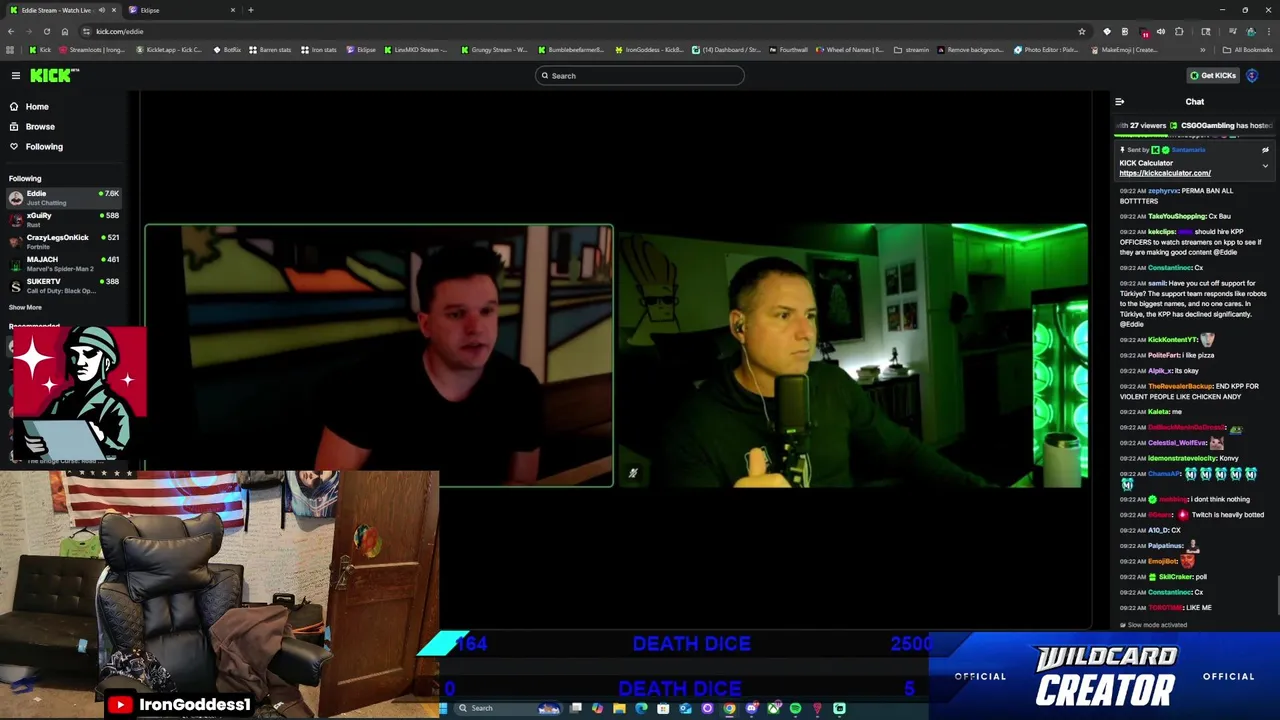Open Wheel of Names bookmark
1280x720 pixels.
click(850, 50)
